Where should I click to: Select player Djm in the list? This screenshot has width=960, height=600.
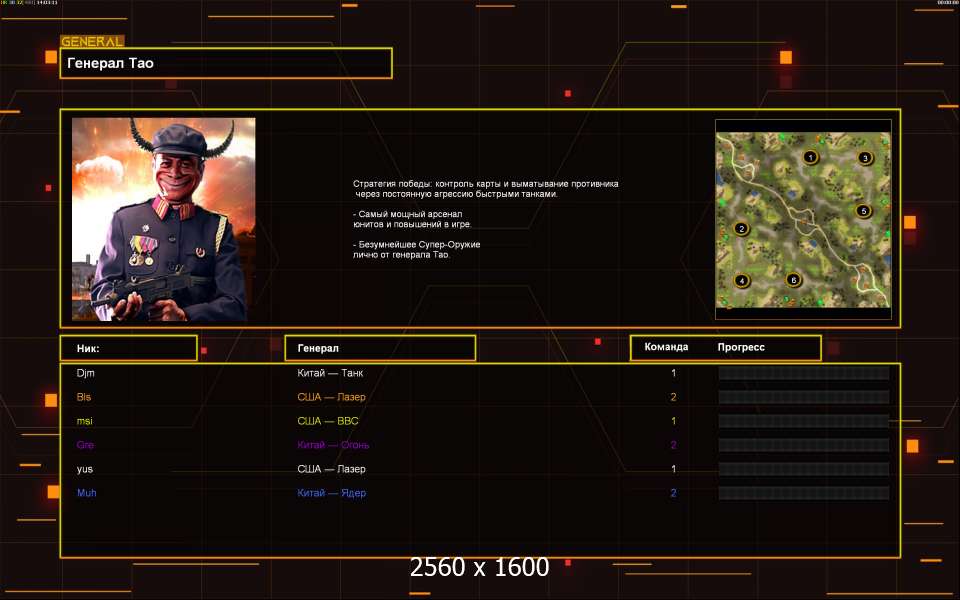click(x=85, y=373)
